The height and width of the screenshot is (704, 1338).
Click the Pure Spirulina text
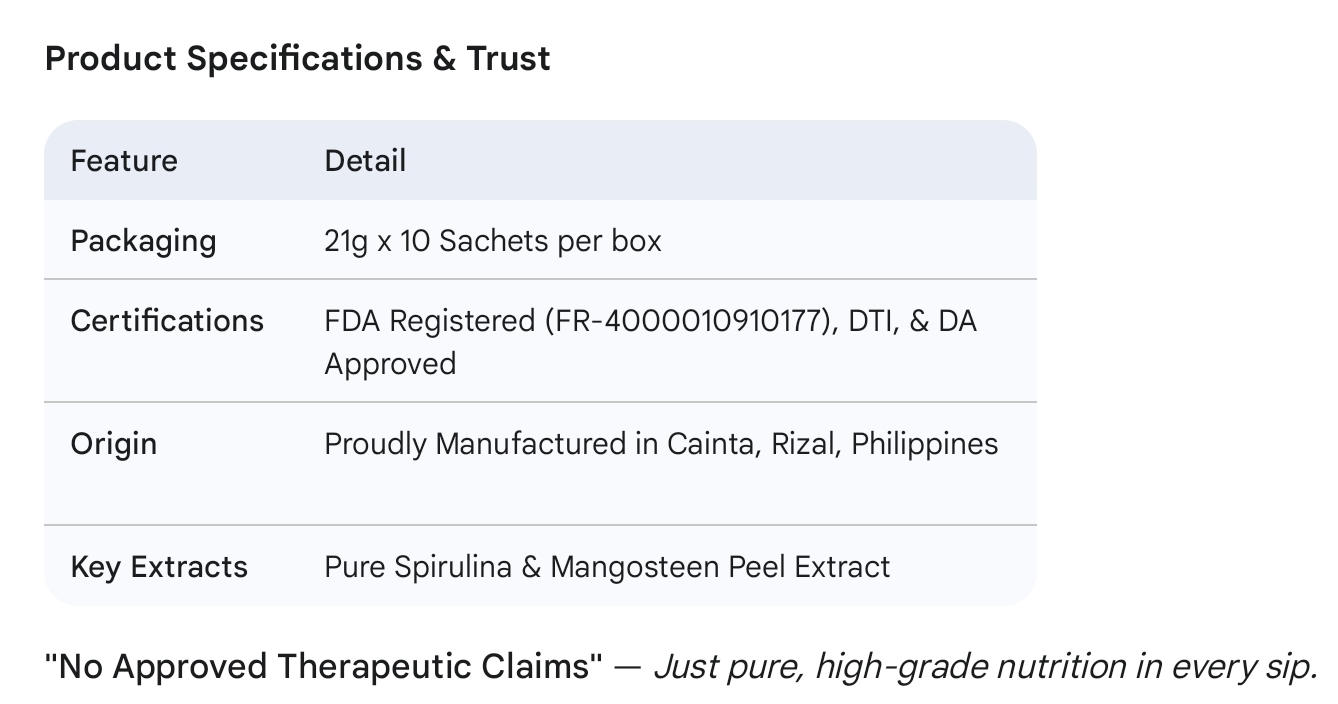[x=418, y=567]
